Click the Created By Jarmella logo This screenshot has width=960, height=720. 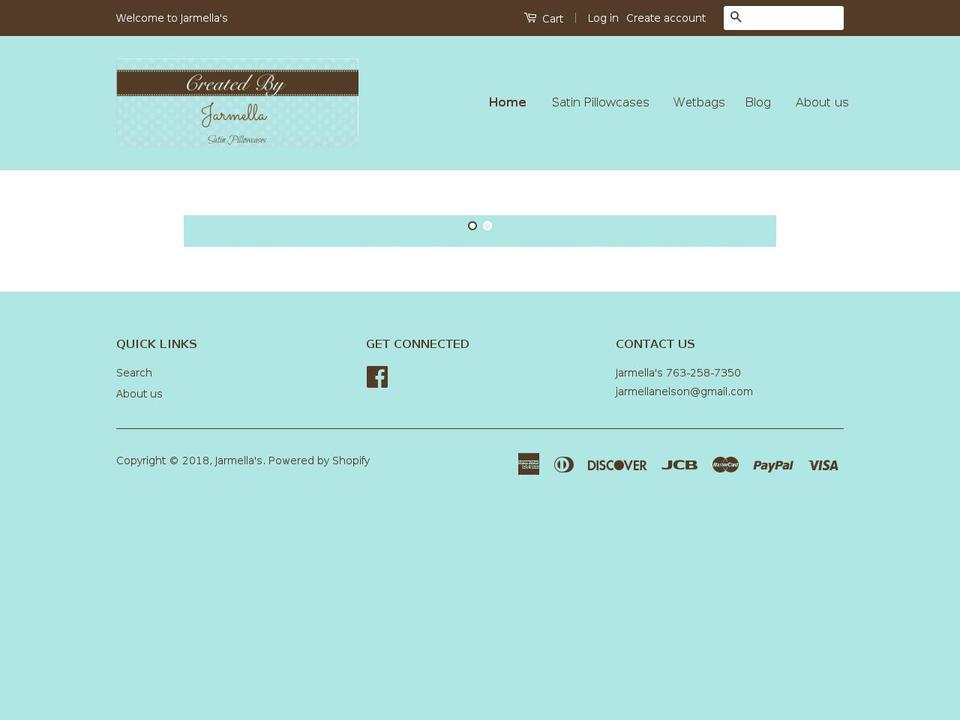coord(238,103)
